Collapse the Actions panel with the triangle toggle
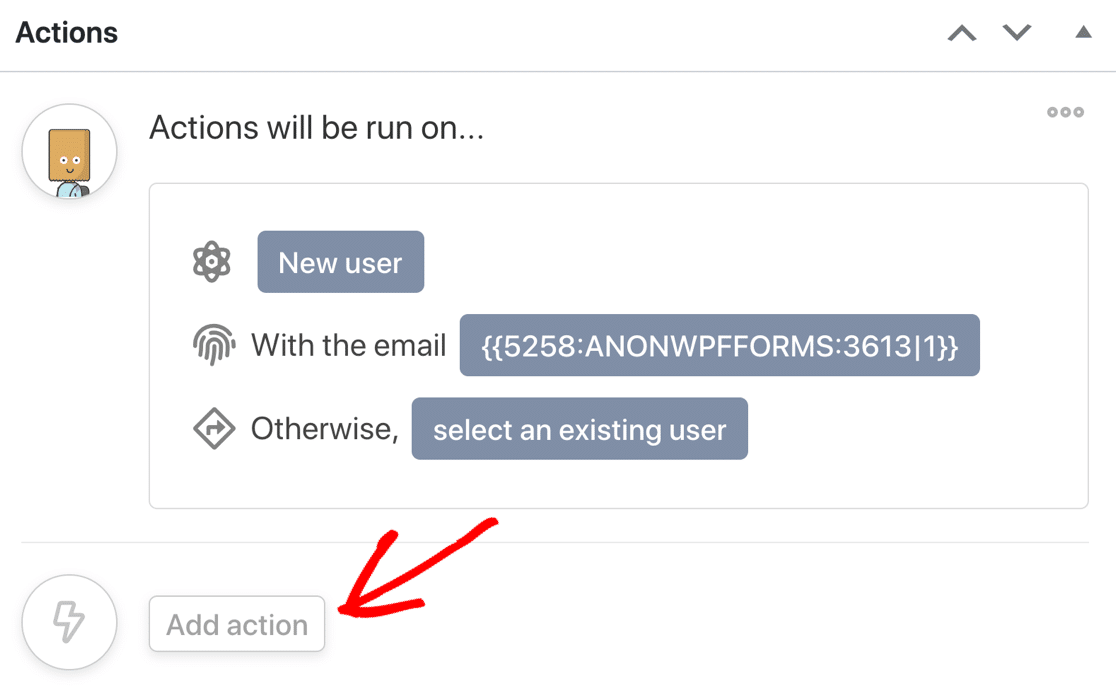The width and height of the screenshot is (1116, 696). [1083, 33]
